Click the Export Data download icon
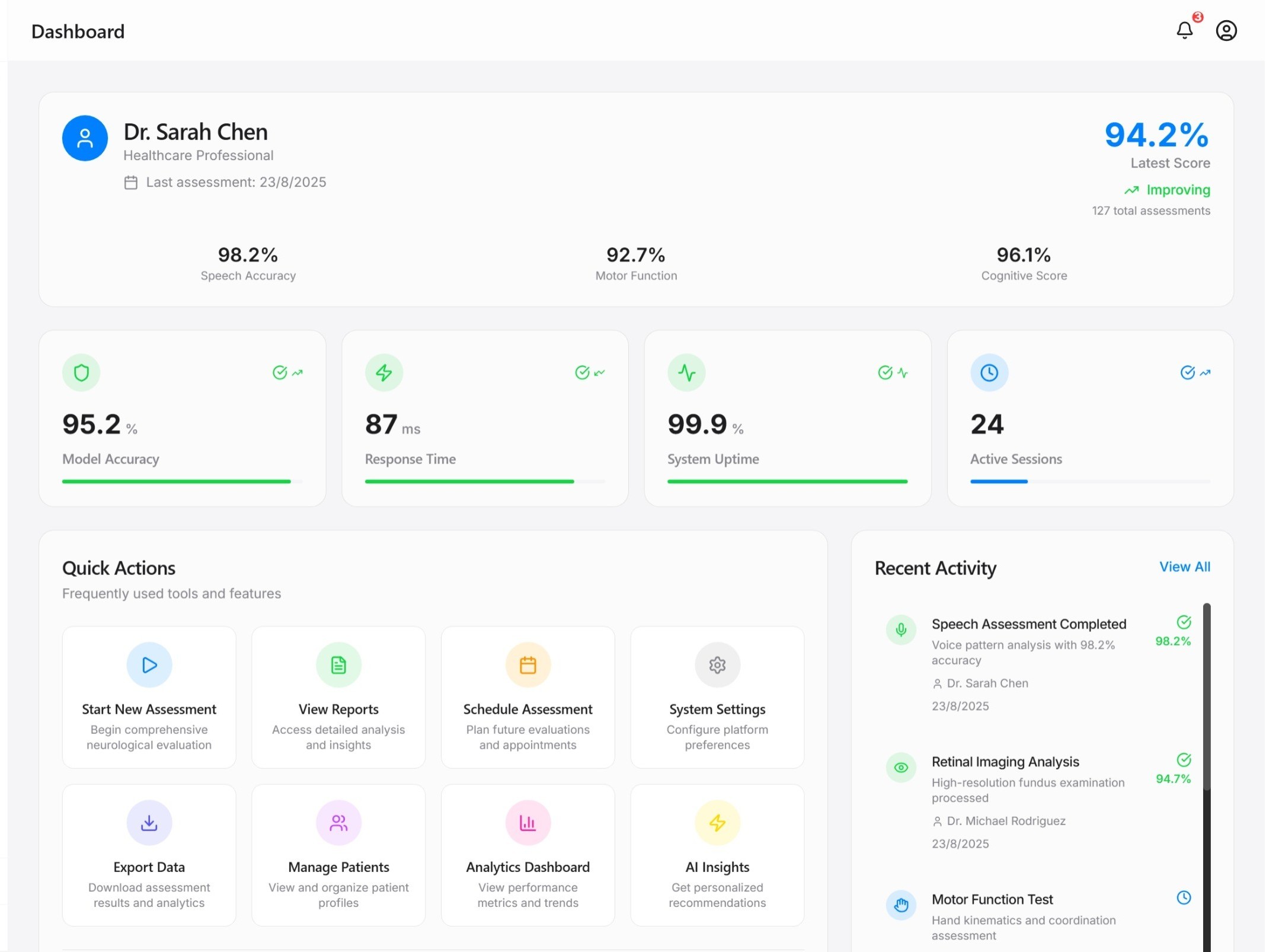 click(x=149, y=822)
